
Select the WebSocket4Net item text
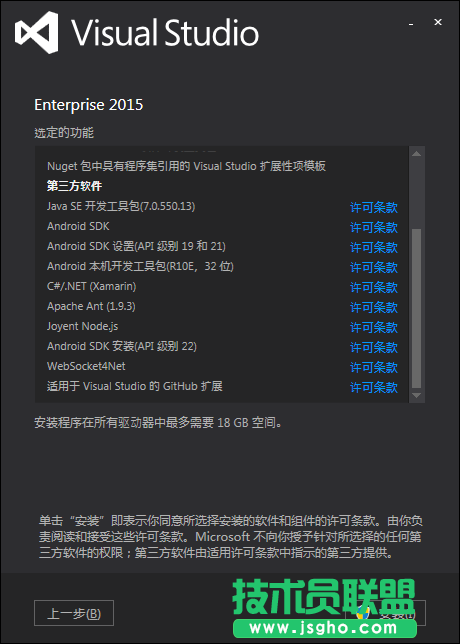86,366
